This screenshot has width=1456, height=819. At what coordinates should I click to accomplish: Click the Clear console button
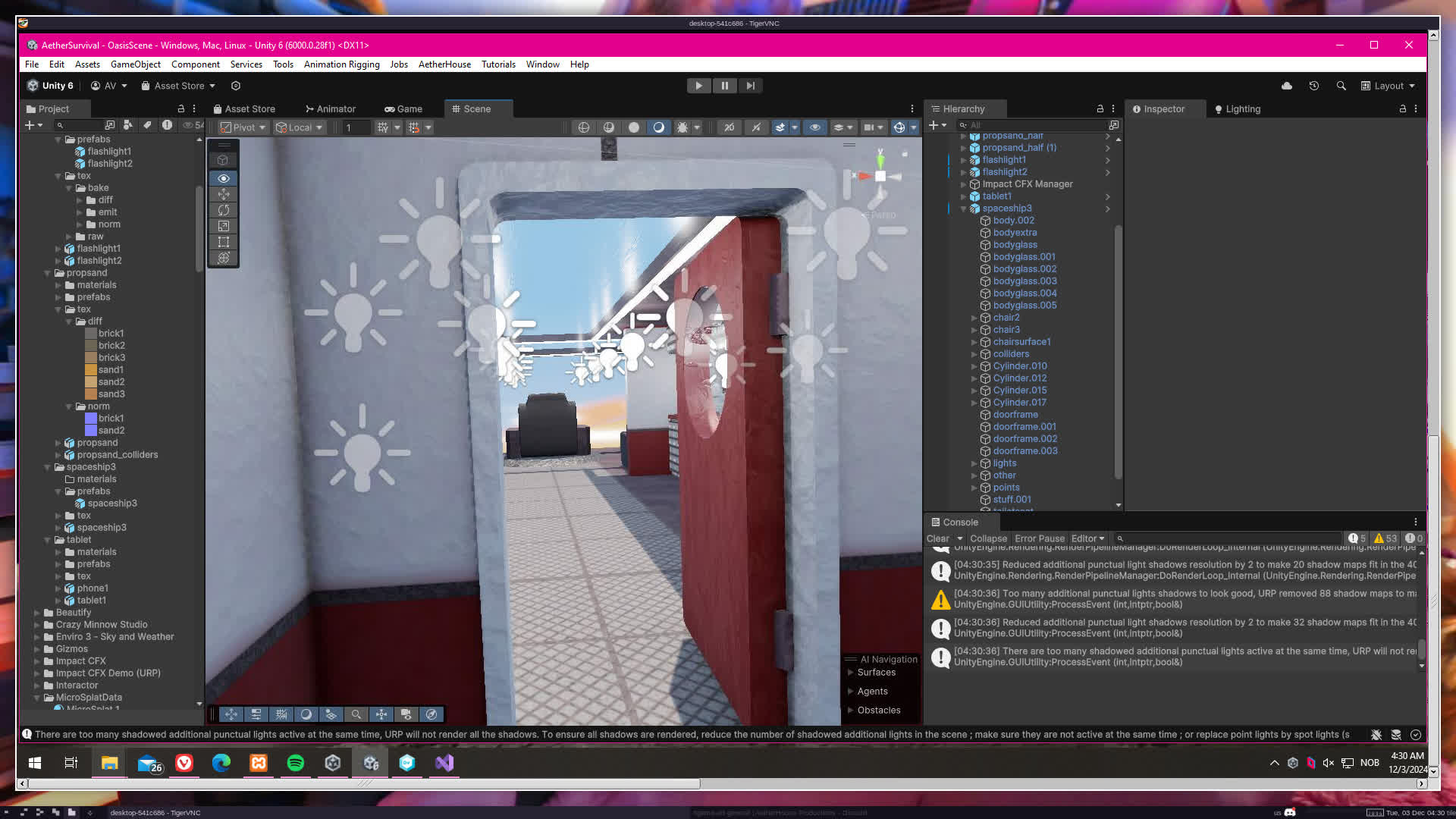pyautogui.click(x=937, y=538)
